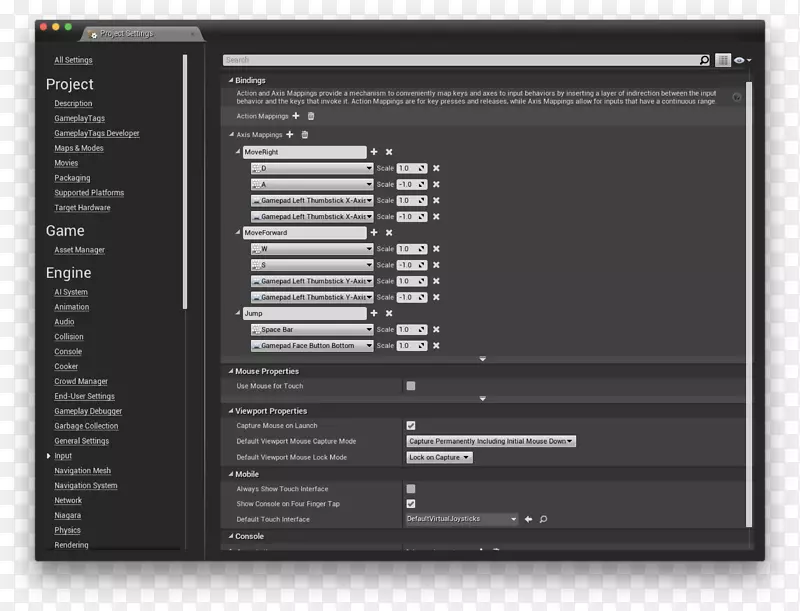The width and height of the screenshot is (800, 611).
Task: Collapse the Viewport Properties section
Action: click(x=231, y=411)
